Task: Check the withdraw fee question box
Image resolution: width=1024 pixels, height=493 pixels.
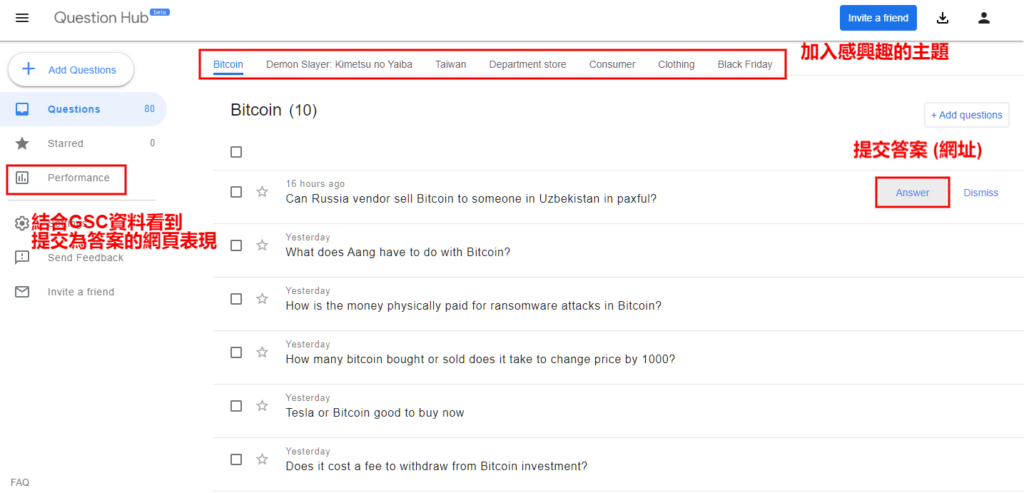Action: pyautogui.click(x=236, y=460)
